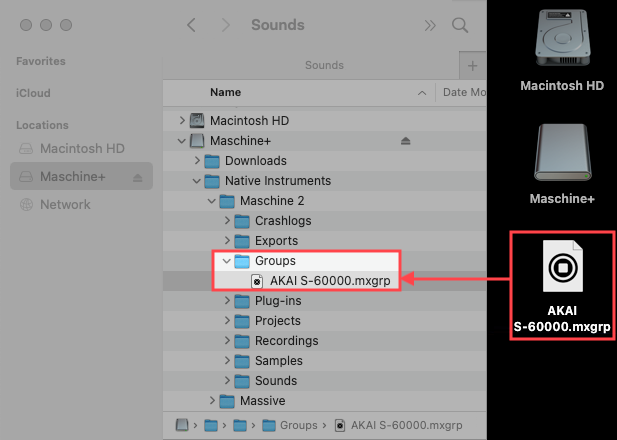Click the back navigation chevron
This screenshot has height=440, width=617.
click(191, 25)
